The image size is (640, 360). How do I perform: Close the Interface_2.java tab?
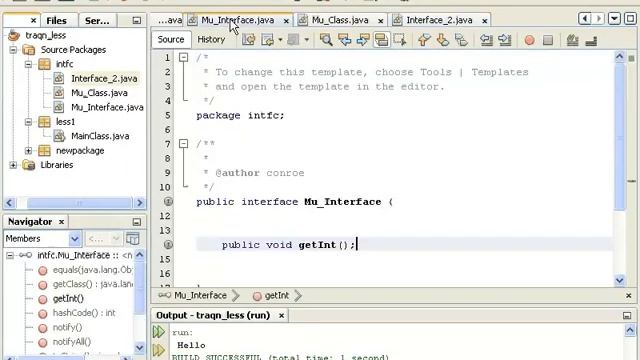484,21
